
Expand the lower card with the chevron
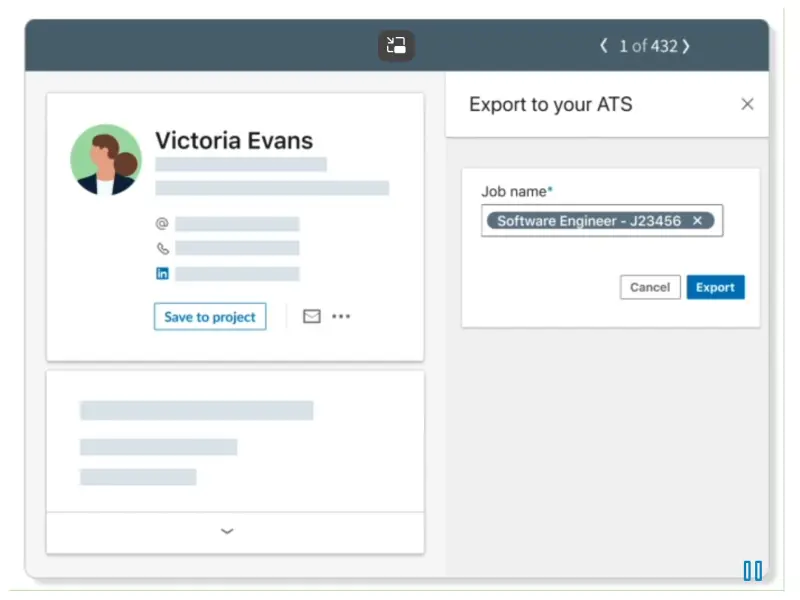227,531
